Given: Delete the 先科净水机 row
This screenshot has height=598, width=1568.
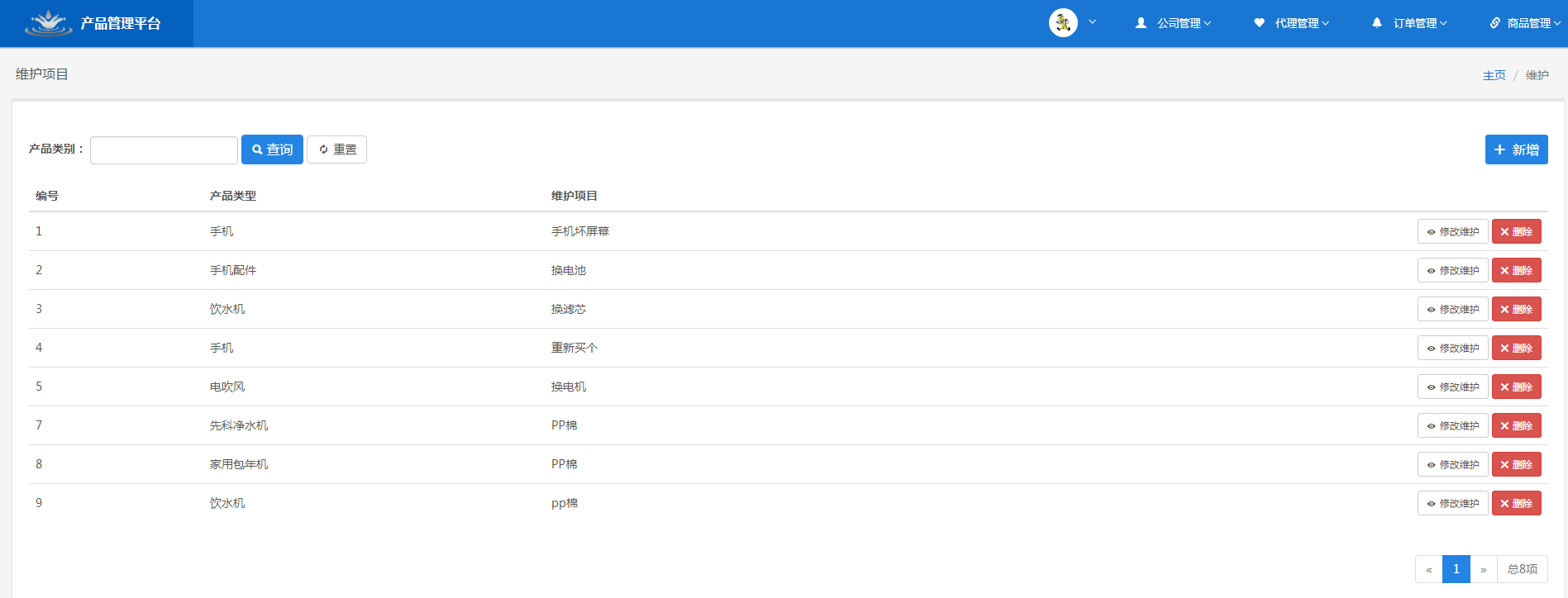Looking at the screenshot, I should coord(1516,425).
